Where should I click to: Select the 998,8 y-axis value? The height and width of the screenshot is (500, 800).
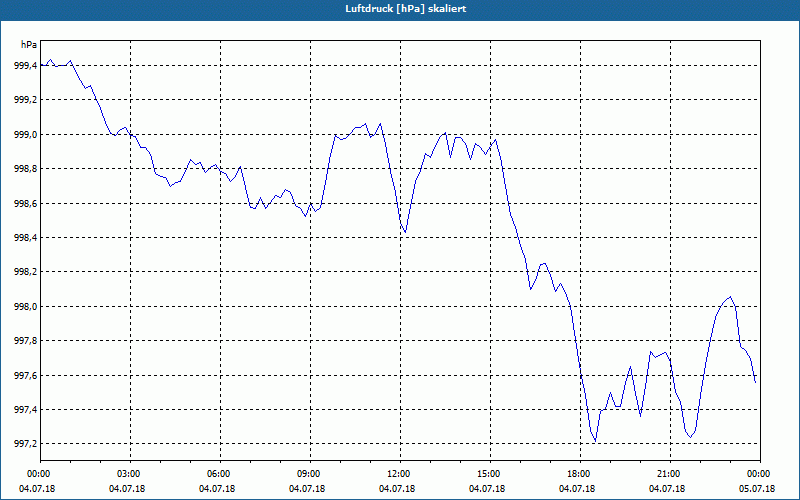[25, 169]
